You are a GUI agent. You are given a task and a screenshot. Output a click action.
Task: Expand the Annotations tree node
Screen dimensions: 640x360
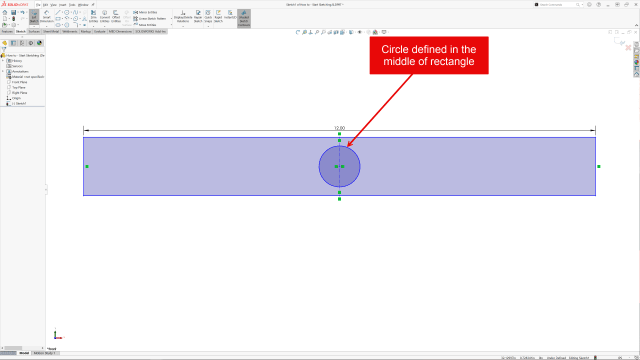[x=3, y=71]
